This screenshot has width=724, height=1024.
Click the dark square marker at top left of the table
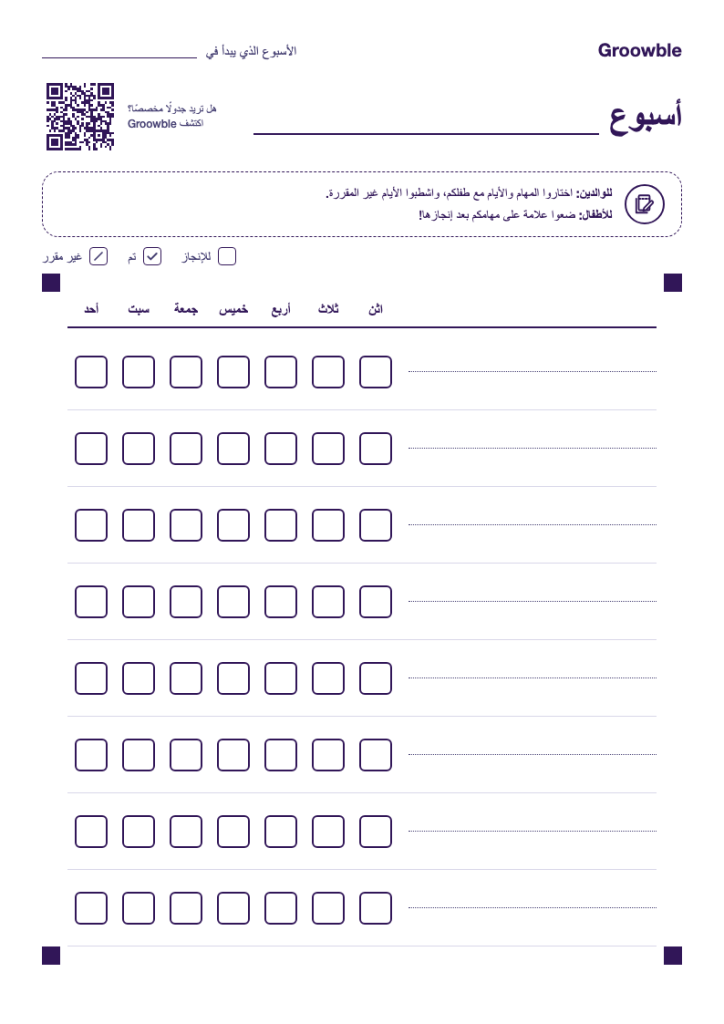click(51, 283)
